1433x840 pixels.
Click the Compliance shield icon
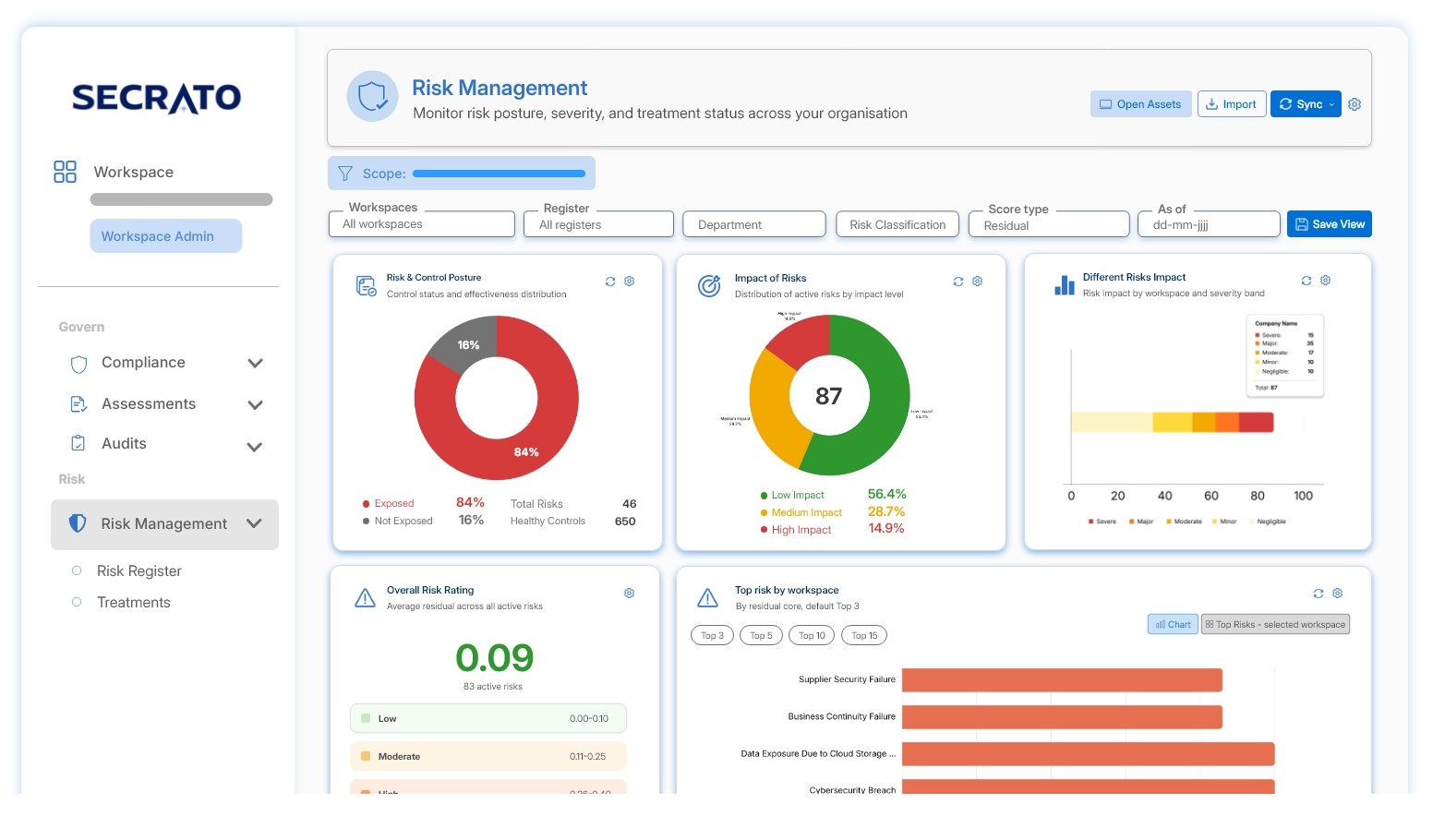point(79,364)
